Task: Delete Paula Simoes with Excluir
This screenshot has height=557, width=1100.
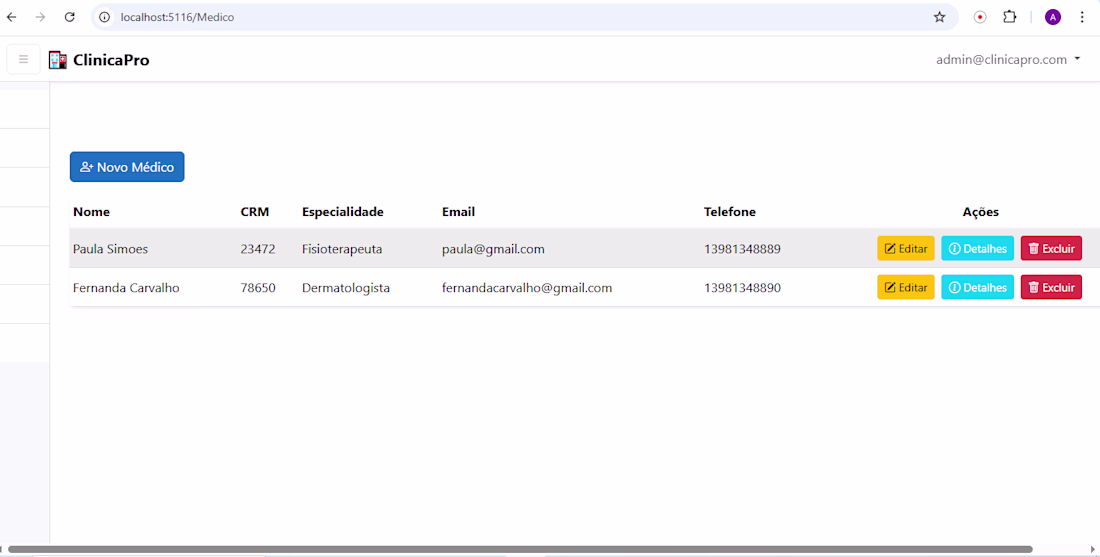Action: coord(1051,248)
